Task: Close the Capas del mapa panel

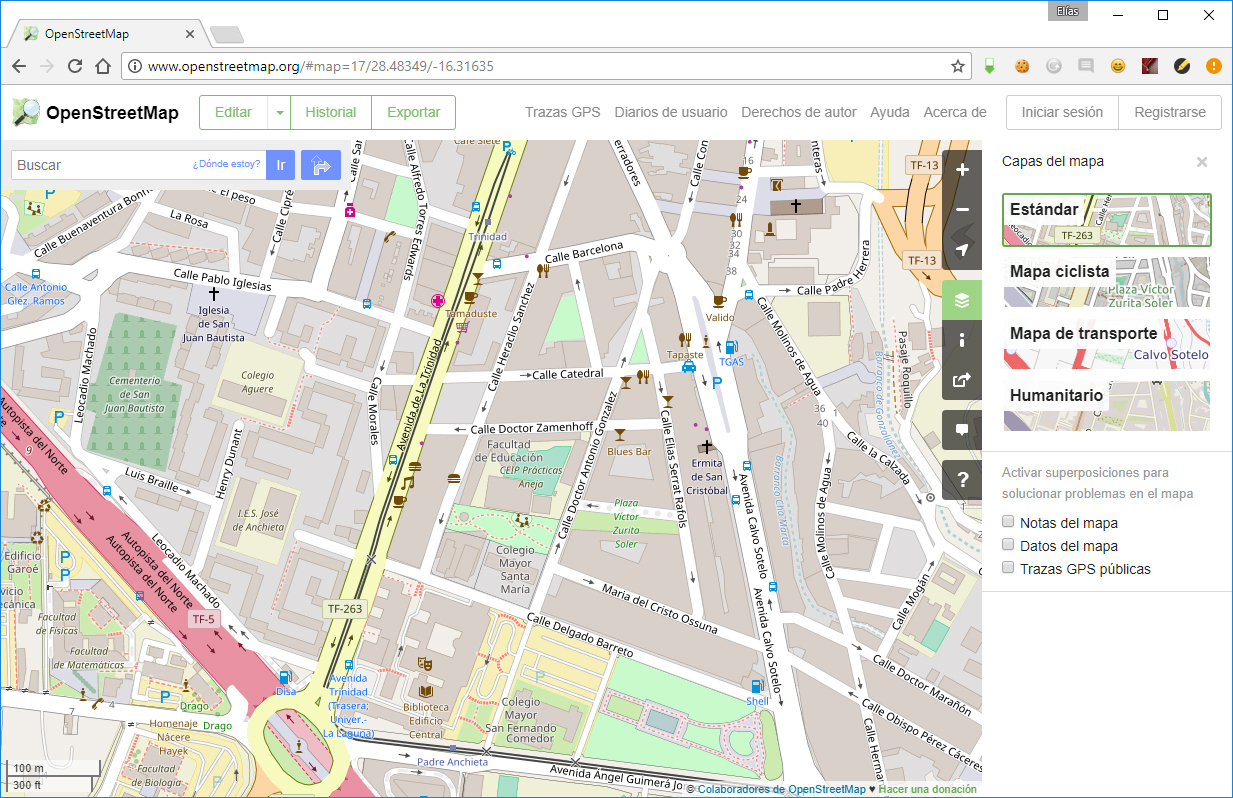Action: pos(1202,162)
